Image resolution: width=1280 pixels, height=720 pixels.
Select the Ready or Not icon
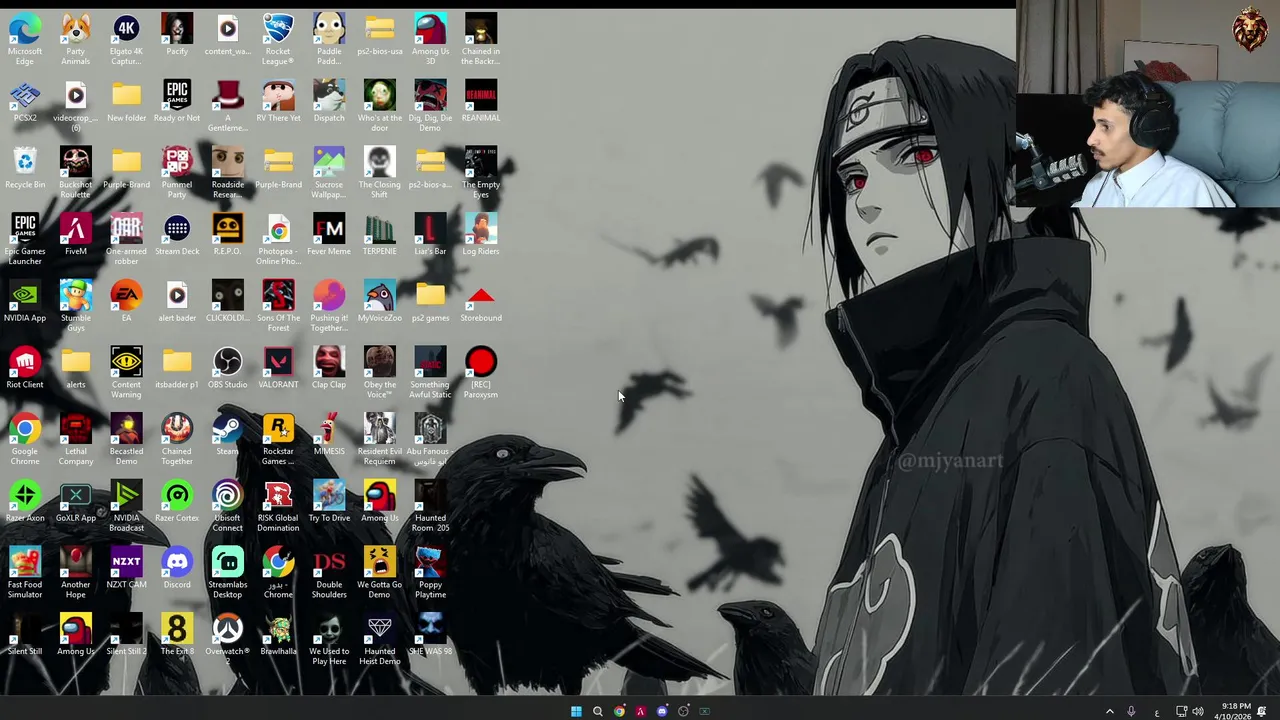177,101
